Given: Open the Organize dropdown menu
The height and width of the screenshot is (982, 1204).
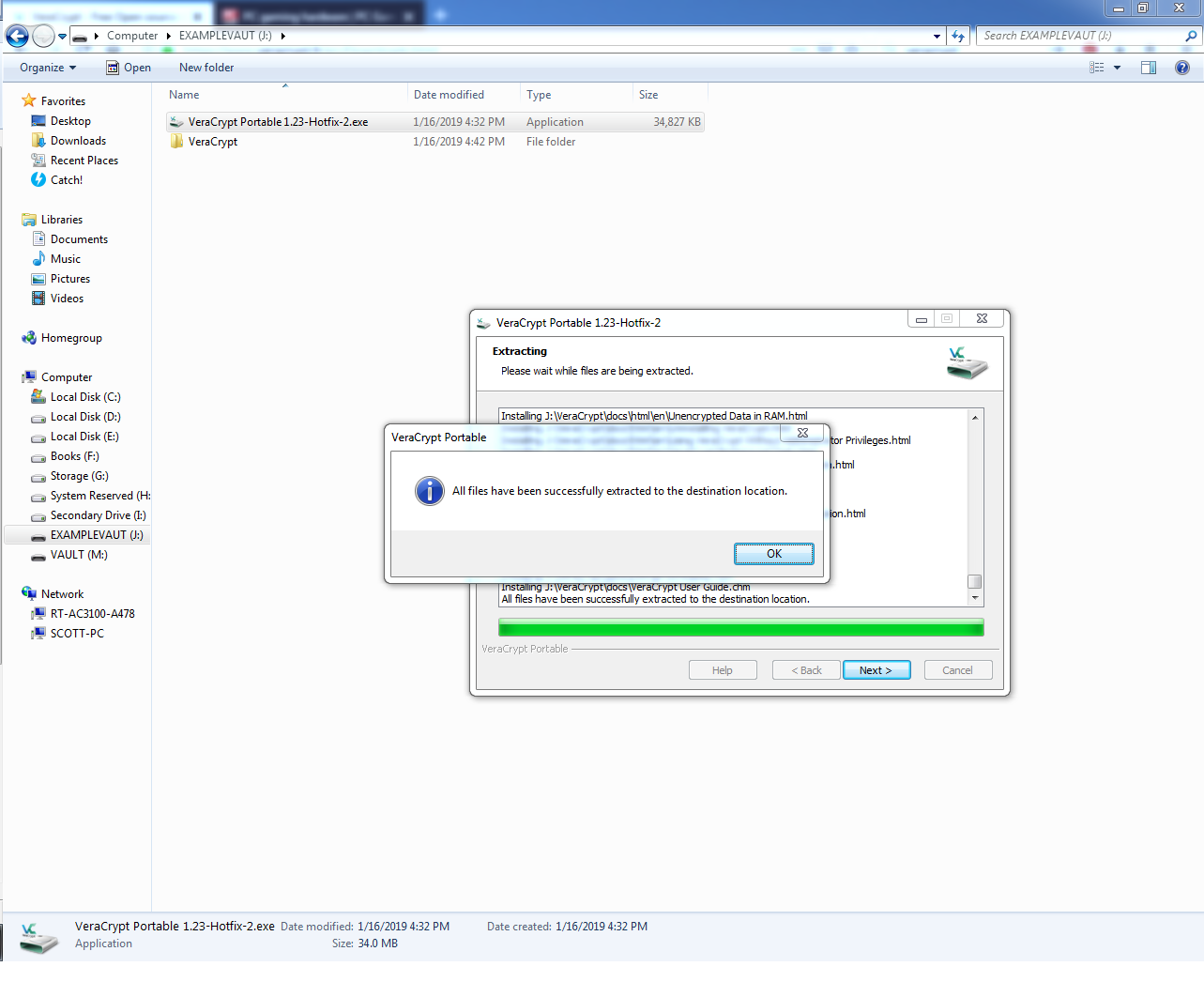Looking at the screenshot, I should coord(46,67).
